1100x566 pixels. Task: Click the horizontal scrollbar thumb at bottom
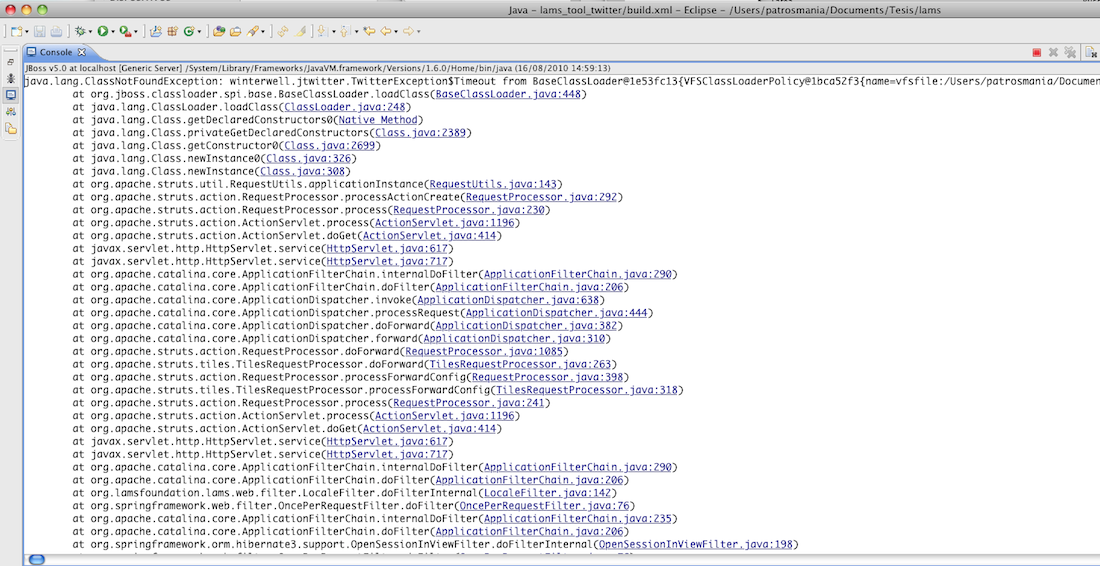point(36,559)
